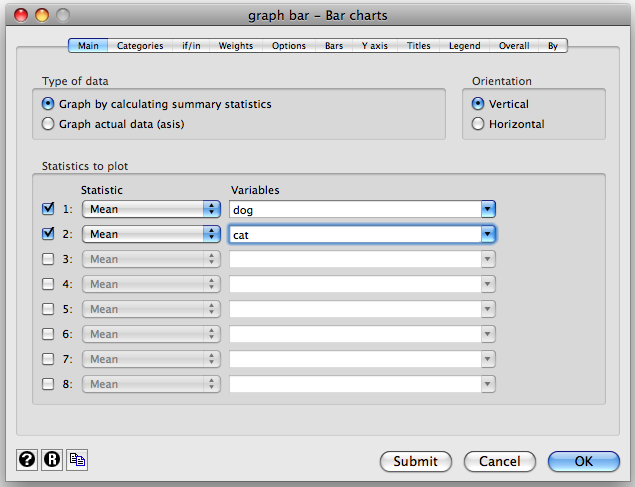Open the Statistic dropdown for row 2
This screenshot has height=487, width=635.
[151, 234]
